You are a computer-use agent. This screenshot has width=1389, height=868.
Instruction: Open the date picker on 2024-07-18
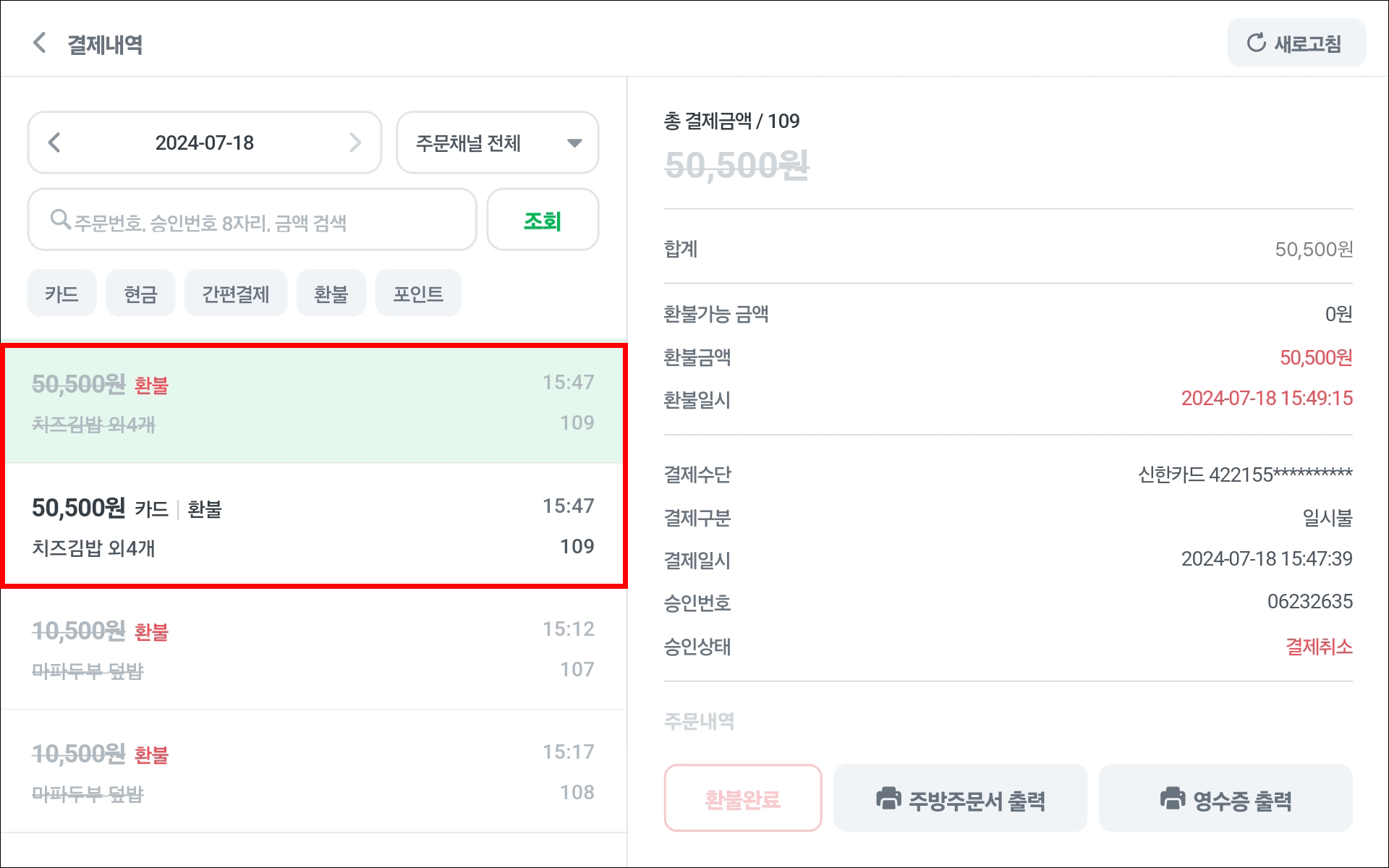coord(205,142)
